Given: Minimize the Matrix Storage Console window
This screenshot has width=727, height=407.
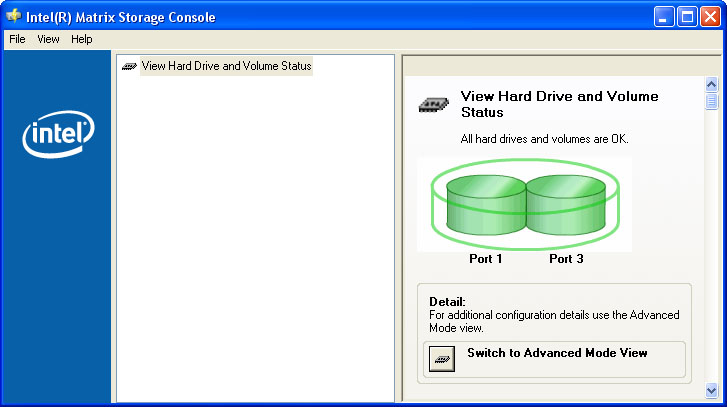Looking at the screenshot, I should 664,17.
